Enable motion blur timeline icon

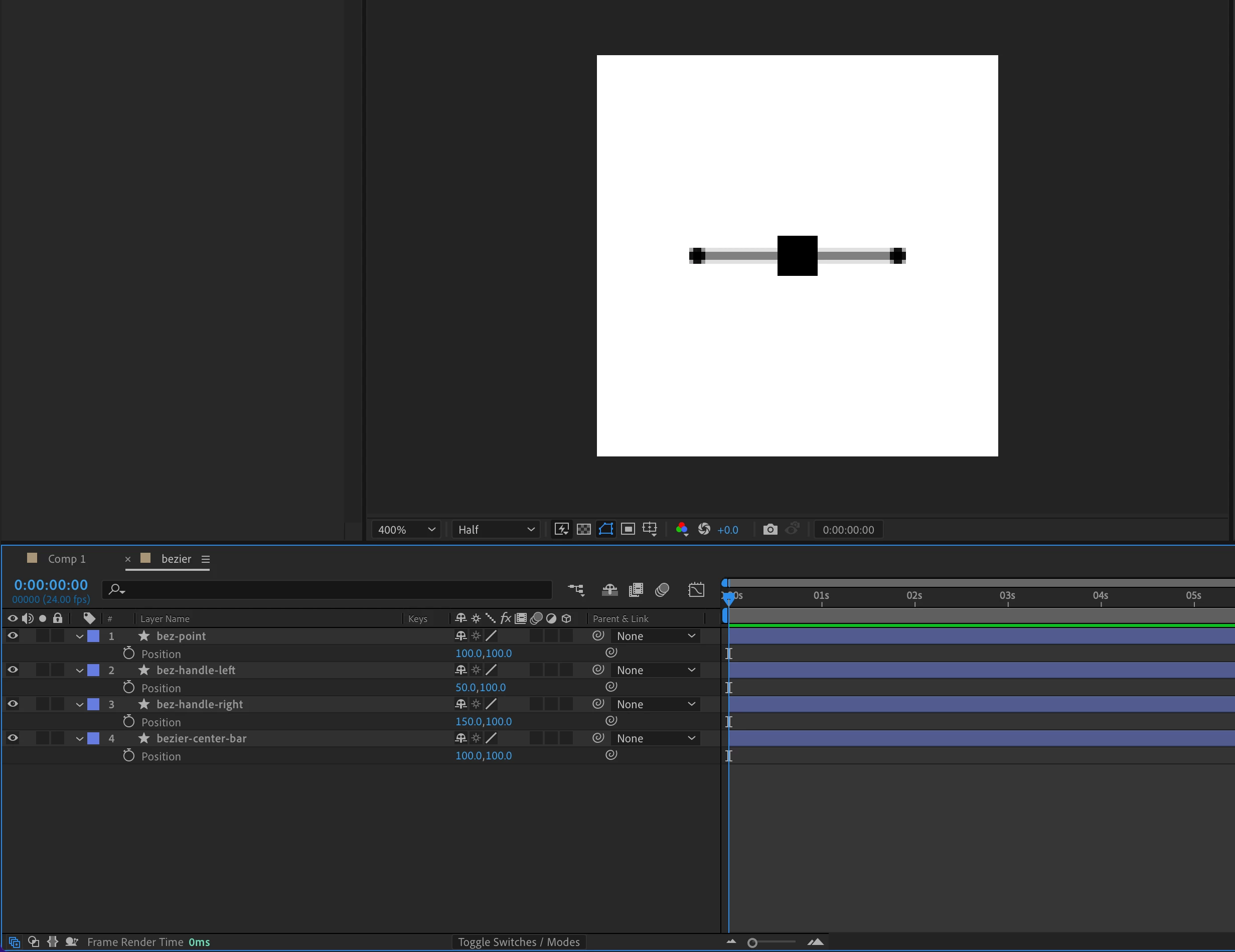click(662, 590)
